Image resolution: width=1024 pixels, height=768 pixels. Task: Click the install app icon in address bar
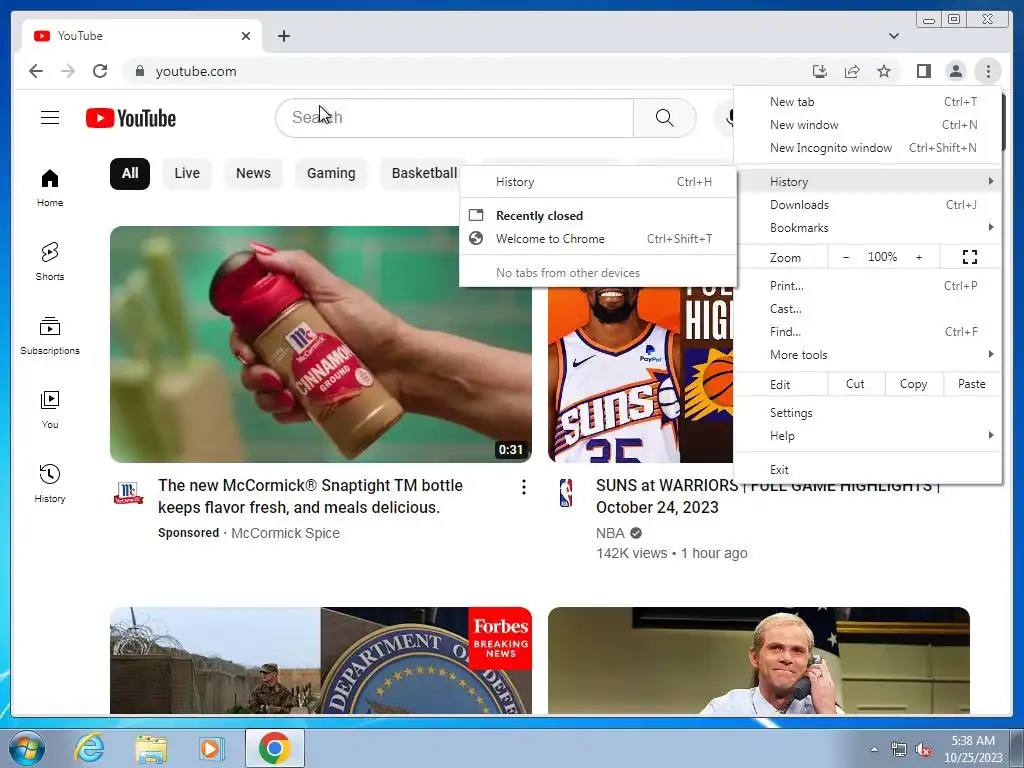pyautogui.click(x=820, y=71)
